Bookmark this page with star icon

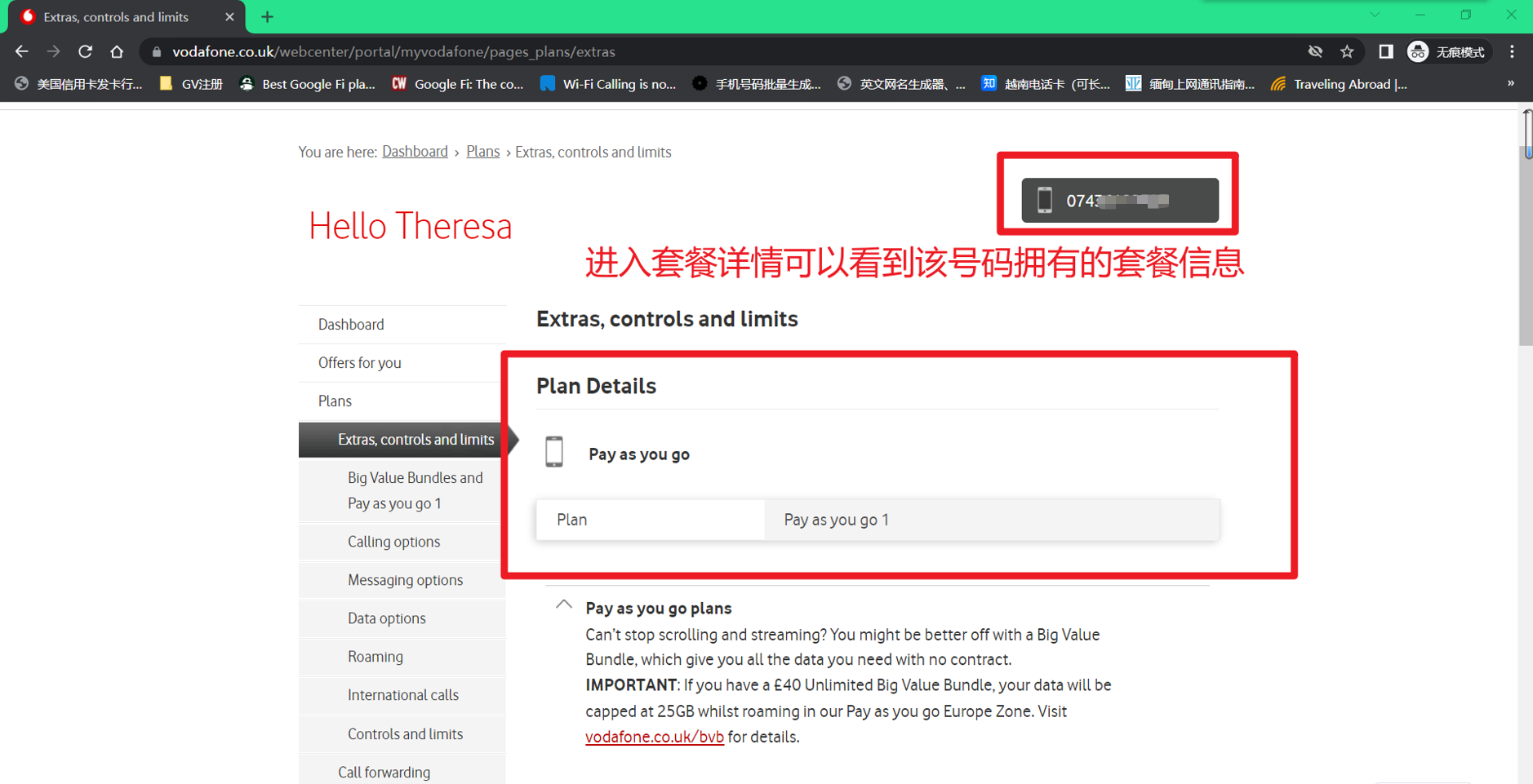point(1347,51)
